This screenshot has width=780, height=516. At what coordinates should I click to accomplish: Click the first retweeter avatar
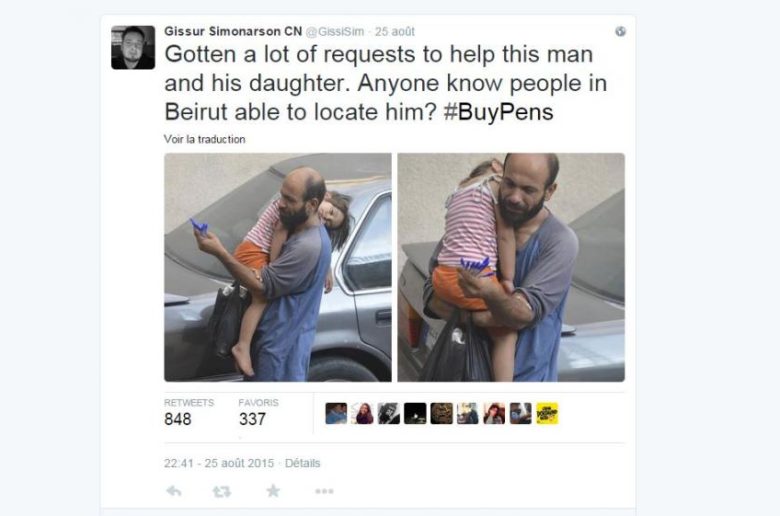(x=336, y=413)
